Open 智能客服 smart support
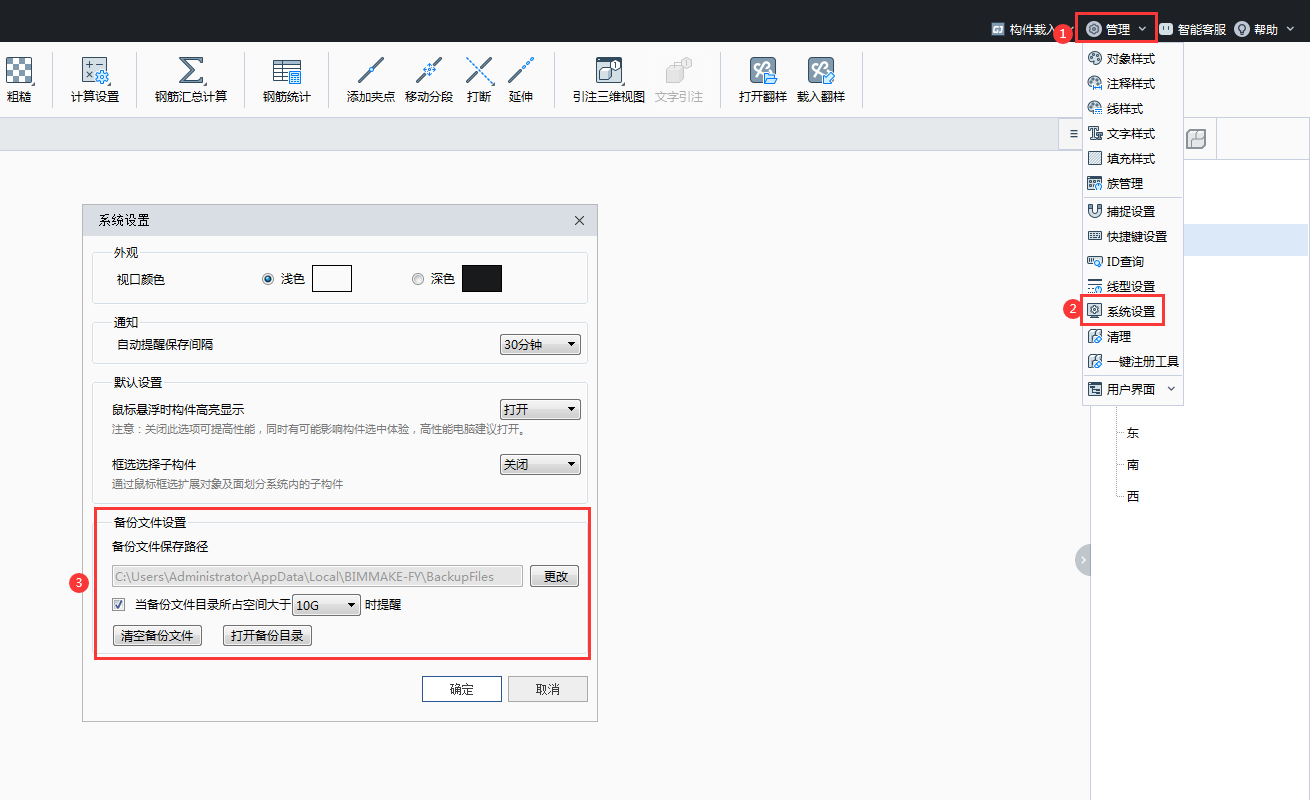The image size is (1310, 800). 1192,29
